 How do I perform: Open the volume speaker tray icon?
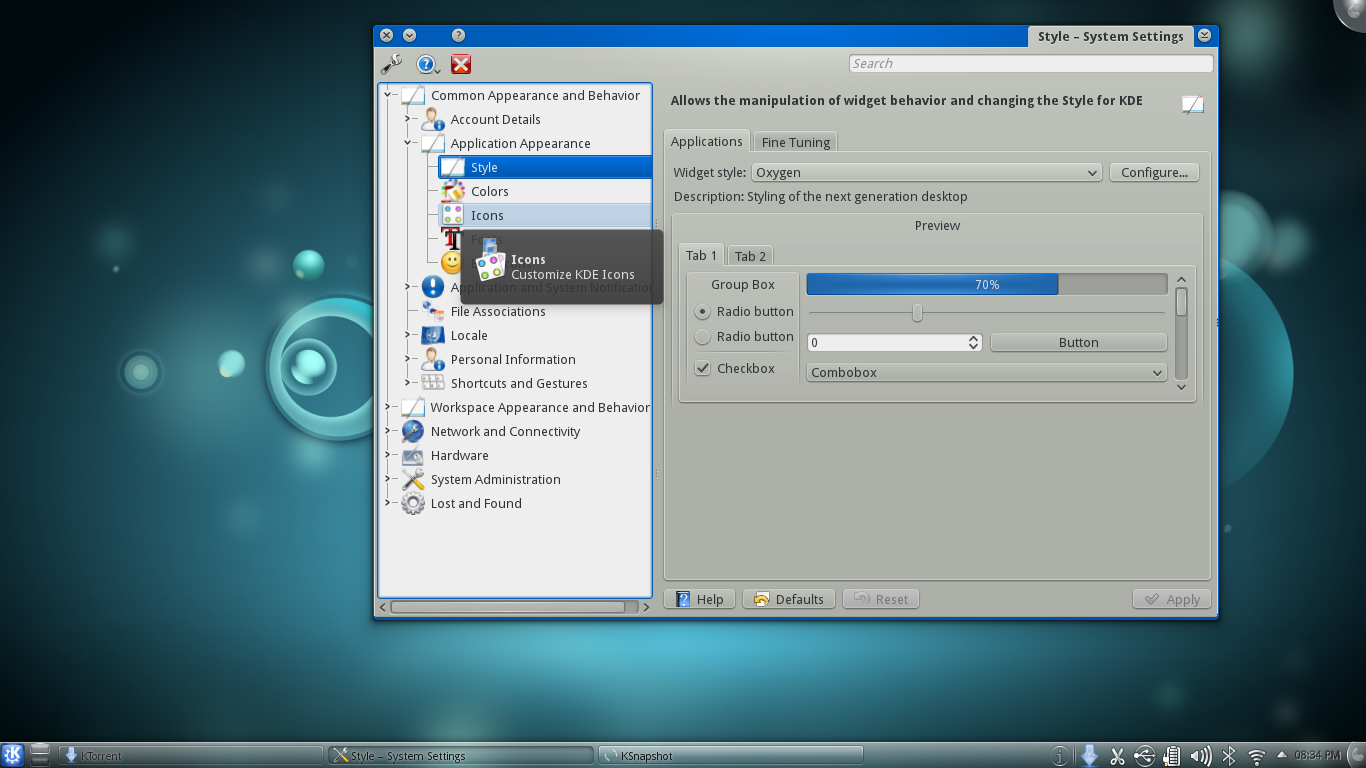pos(1201,756)
